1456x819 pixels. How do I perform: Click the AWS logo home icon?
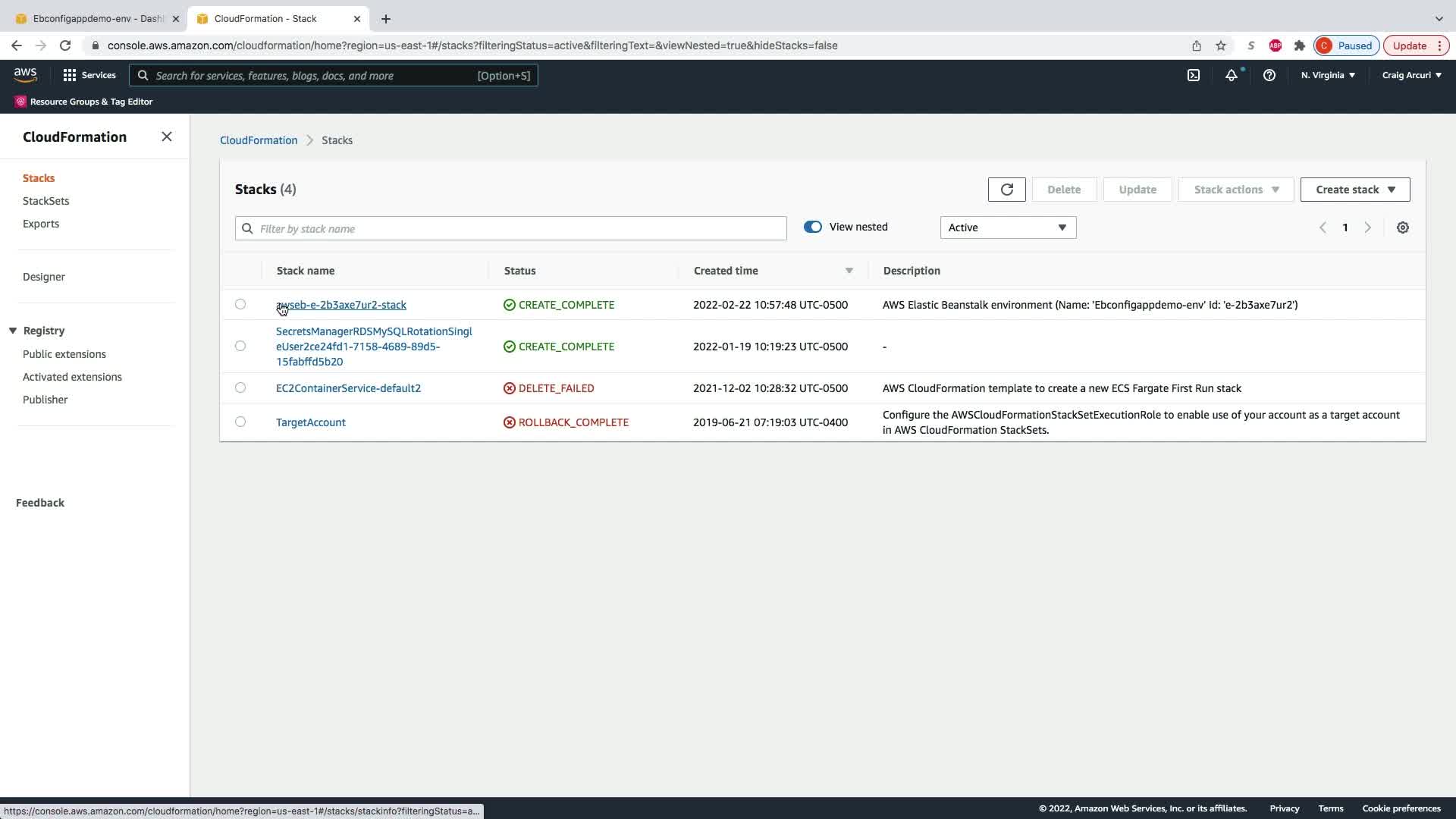[25, 74]
